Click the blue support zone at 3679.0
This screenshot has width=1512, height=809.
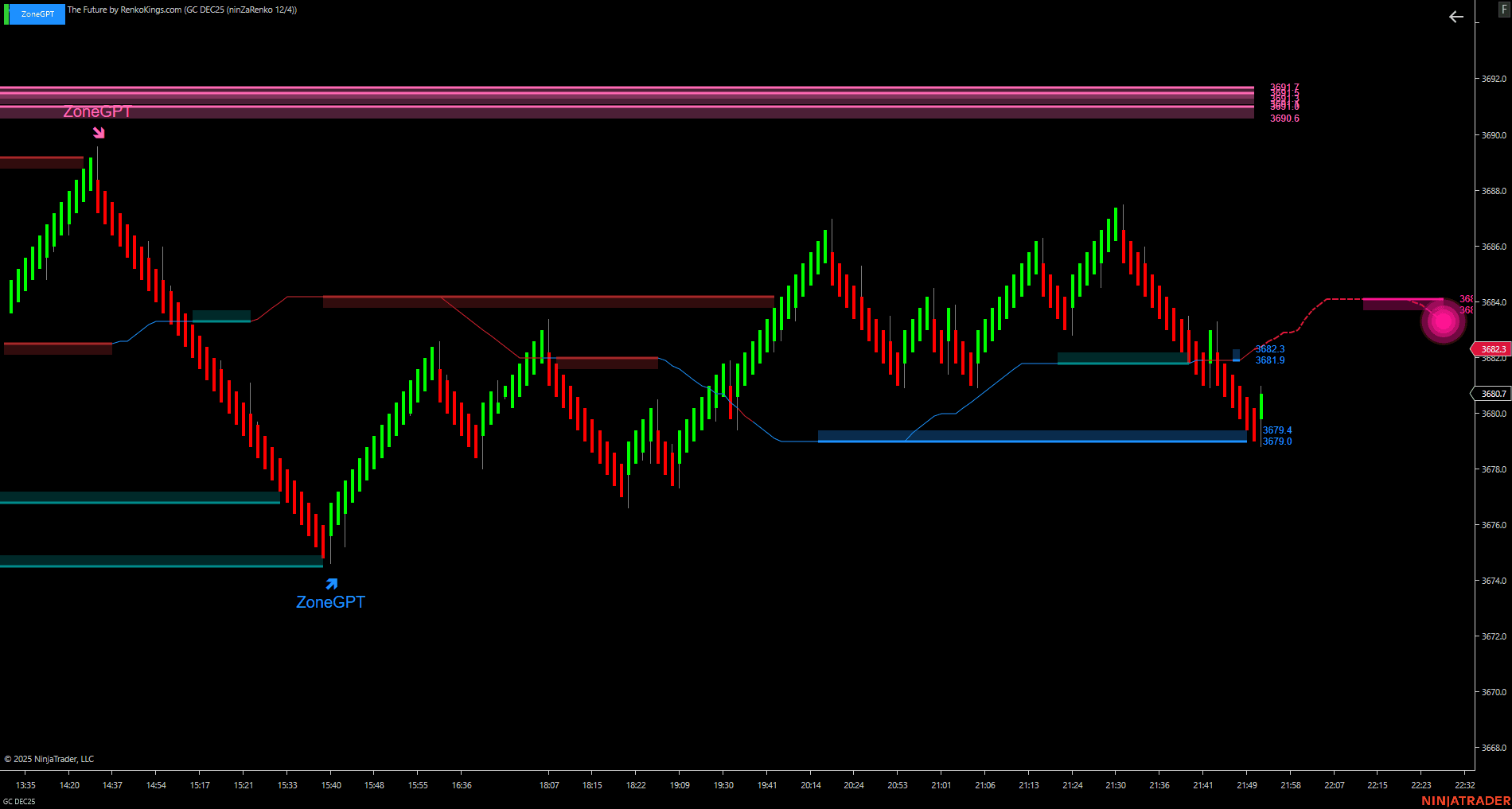[x=1031, y=436]
